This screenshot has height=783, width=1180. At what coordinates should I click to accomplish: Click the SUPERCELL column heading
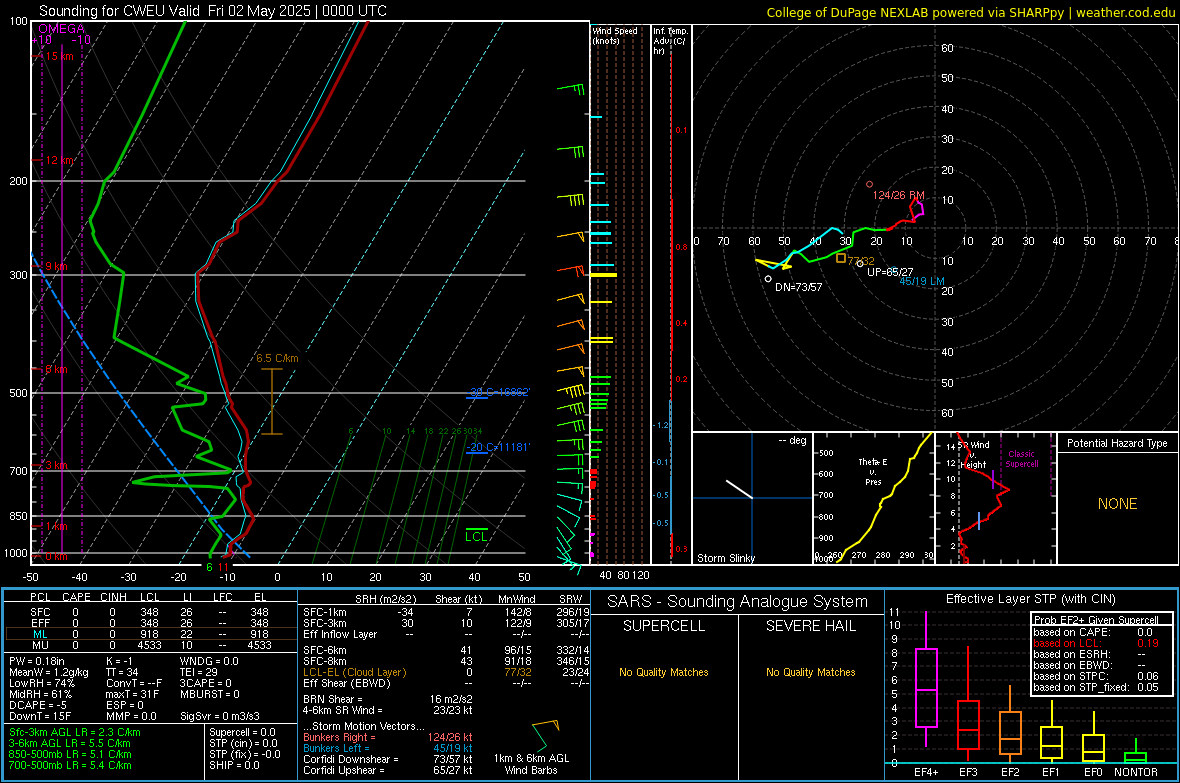[x=664, y=626]
